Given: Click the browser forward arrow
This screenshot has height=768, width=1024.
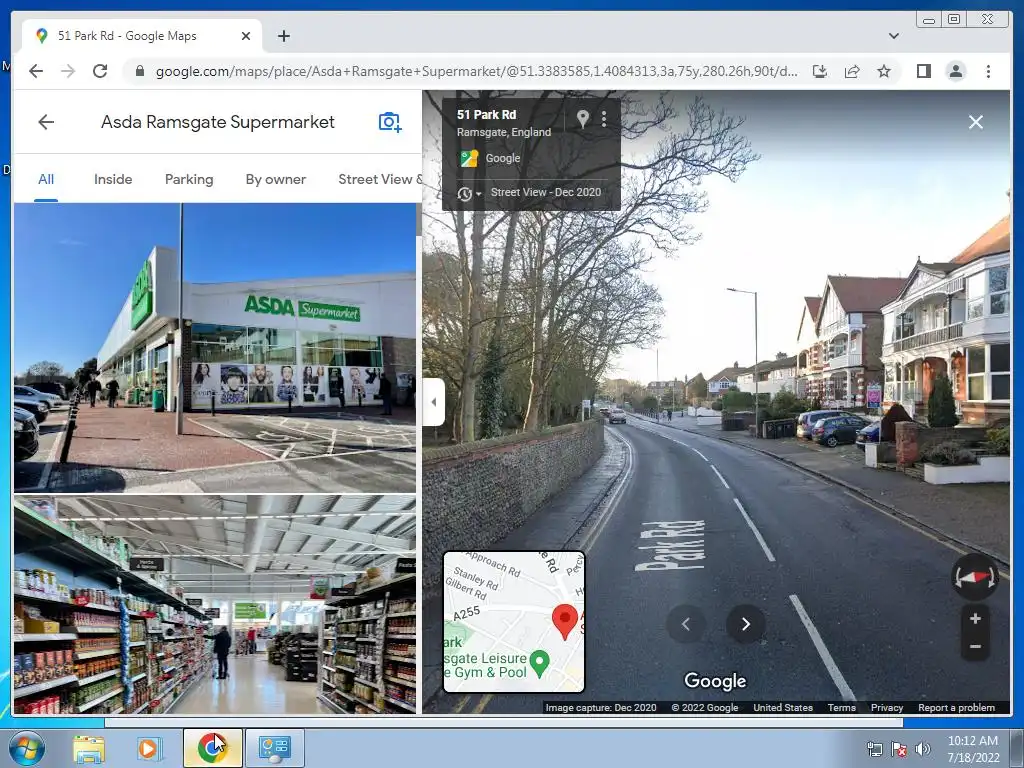Looking at the screenshot, I should pos(68,71).
